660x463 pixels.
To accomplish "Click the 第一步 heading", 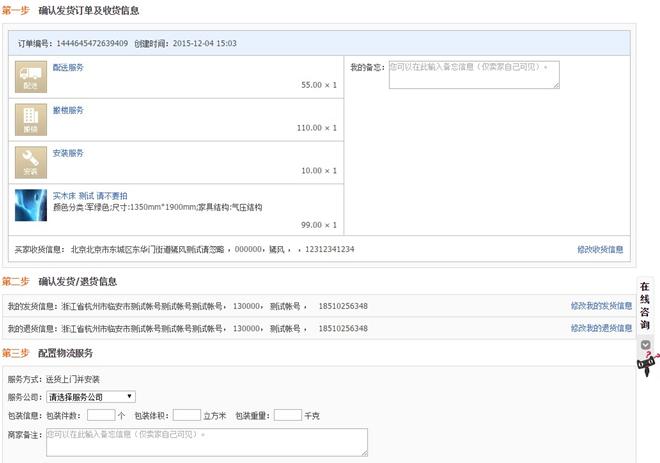I will (x=70, y=11).
